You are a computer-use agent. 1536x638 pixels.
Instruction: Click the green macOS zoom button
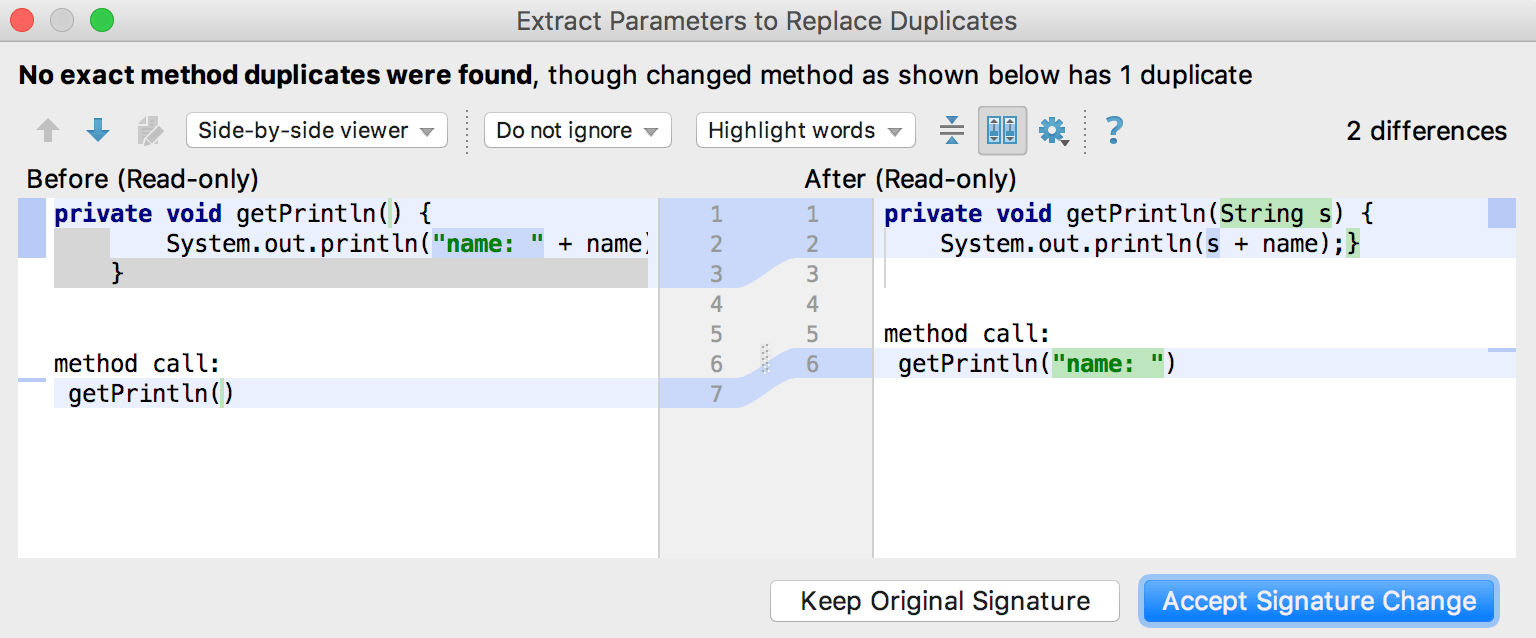click(x=101, y=20)
